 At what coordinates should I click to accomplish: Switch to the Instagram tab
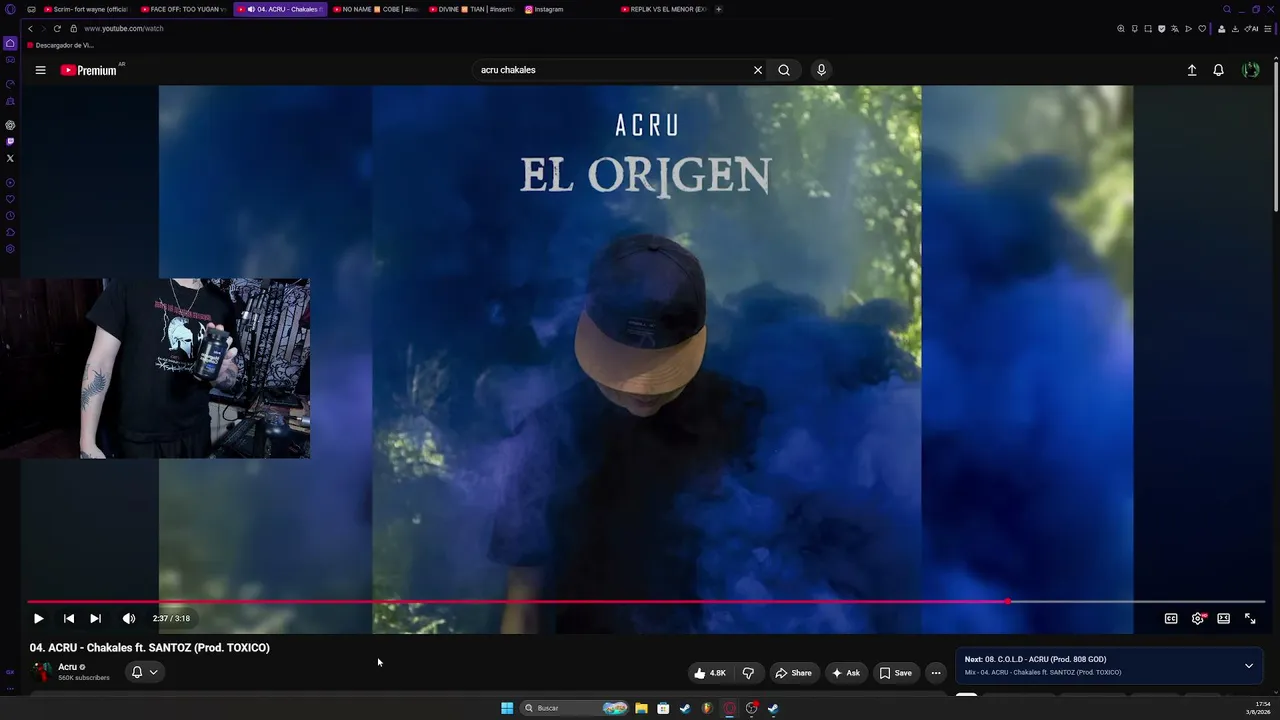coord(567,9)
